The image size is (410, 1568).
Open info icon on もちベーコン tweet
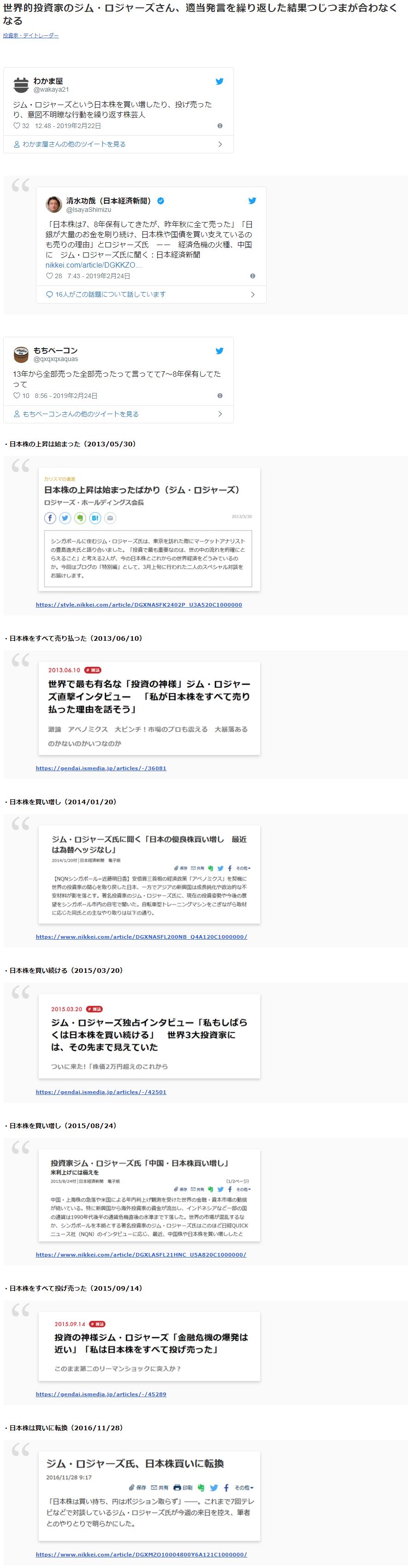[x=220, y=396]
